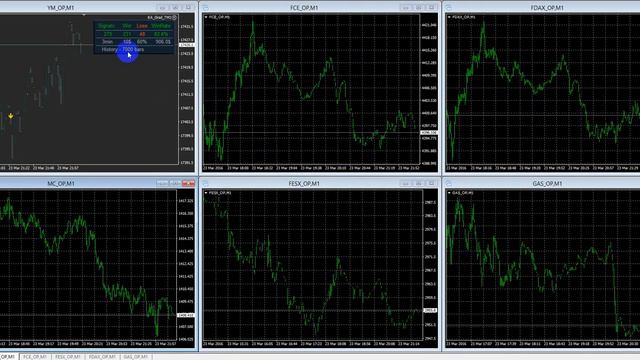Switch to the FESX_OP,M1 bottom tab
640x360 pixels.
tap(68, 357)
